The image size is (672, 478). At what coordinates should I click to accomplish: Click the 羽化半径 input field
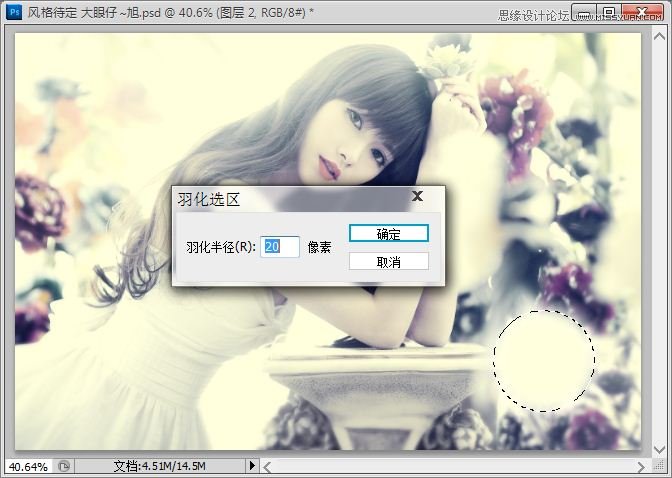click(280, 247)
